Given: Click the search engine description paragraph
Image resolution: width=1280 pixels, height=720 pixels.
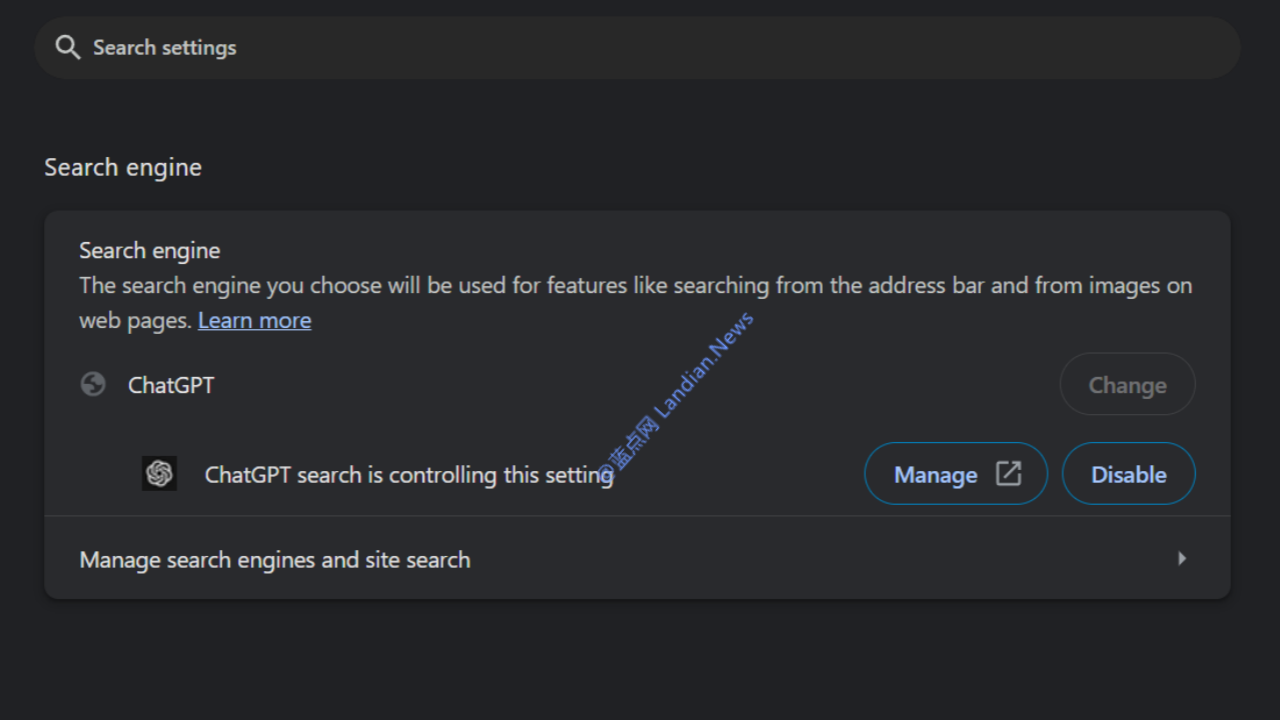Looking at the screenshot, I should (635, 286).
